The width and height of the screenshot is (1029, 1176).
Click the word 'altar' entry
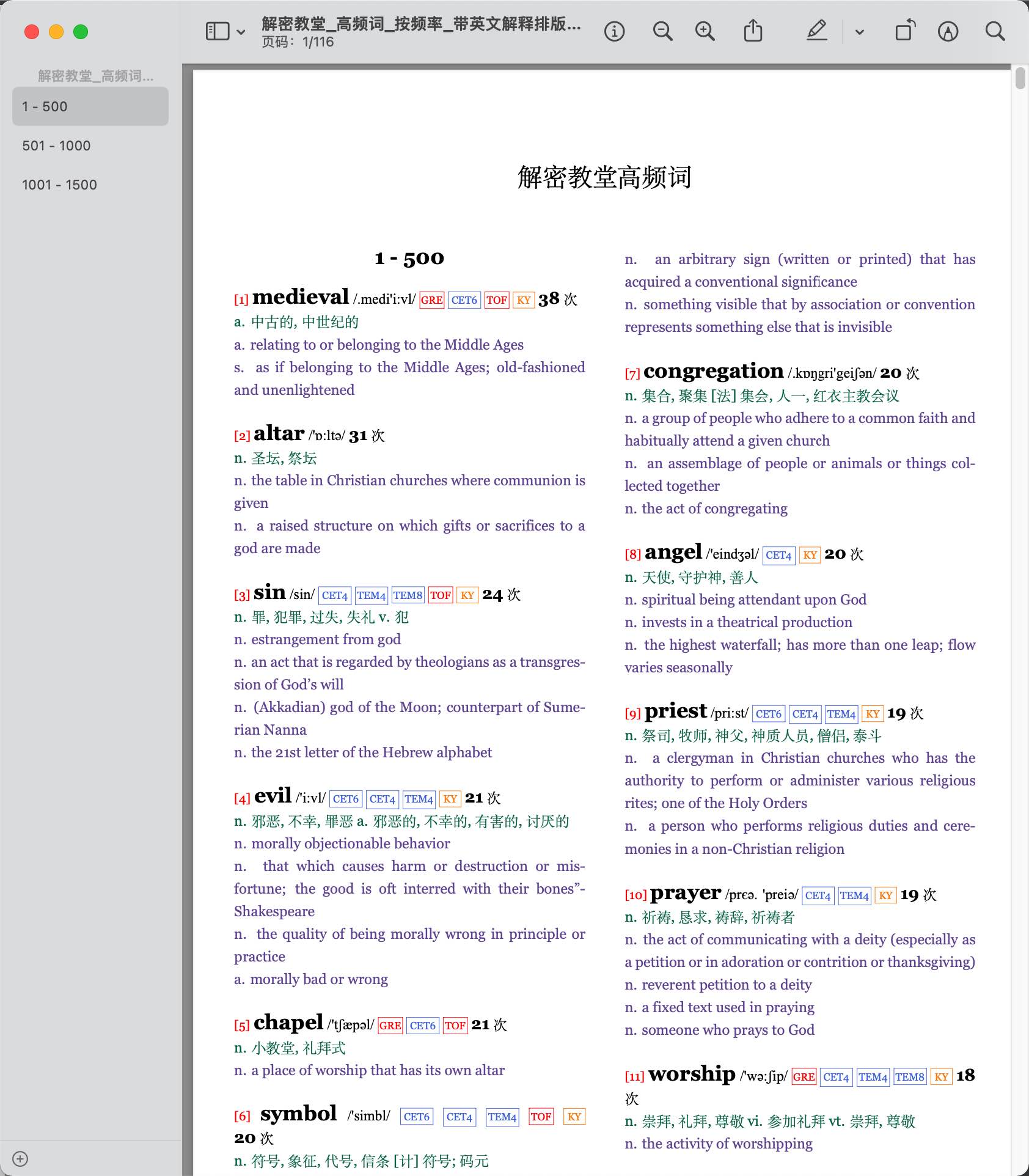(279, 433)
